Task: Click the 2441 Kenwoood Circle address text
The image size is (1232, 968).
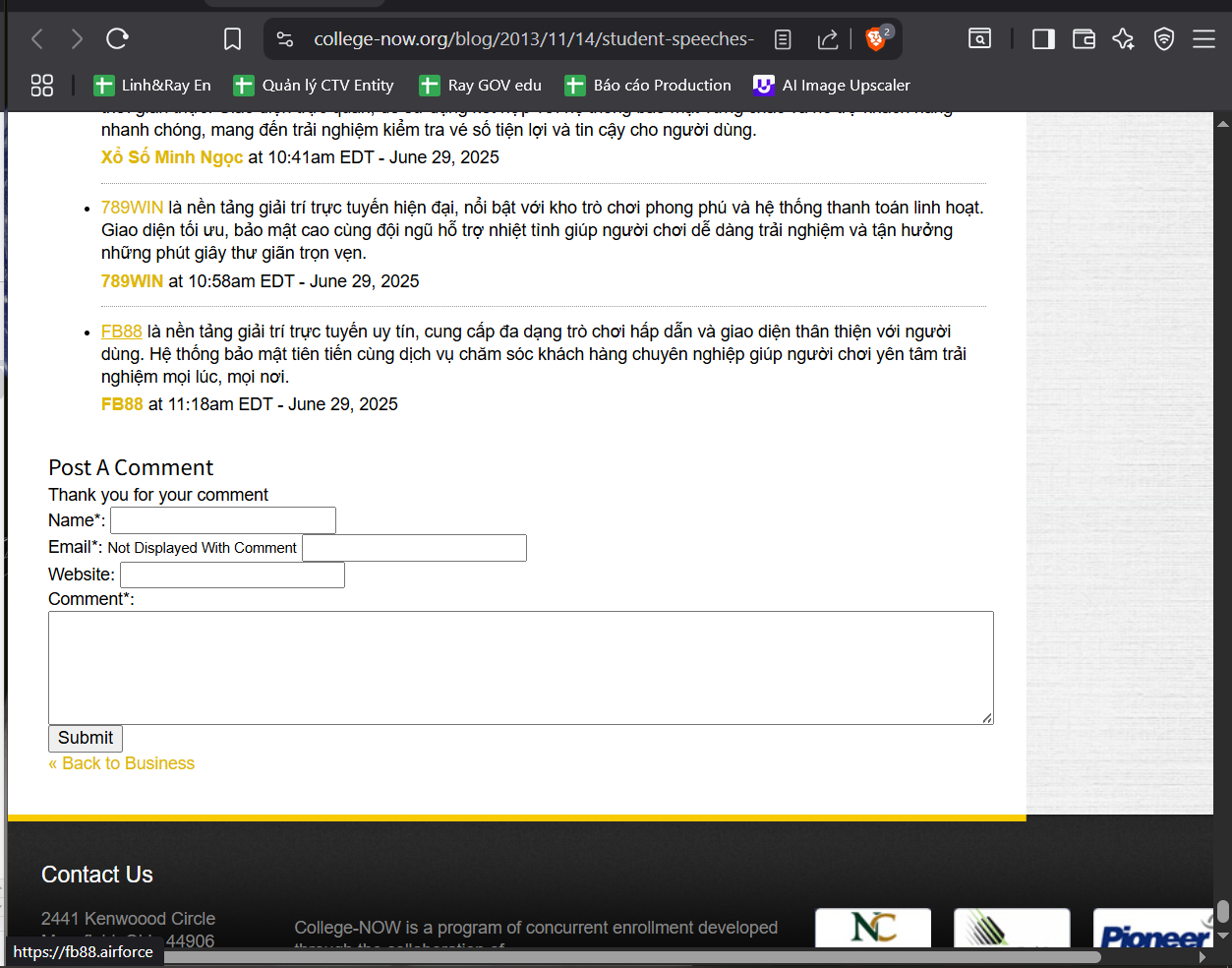Action: coord(128,919)
